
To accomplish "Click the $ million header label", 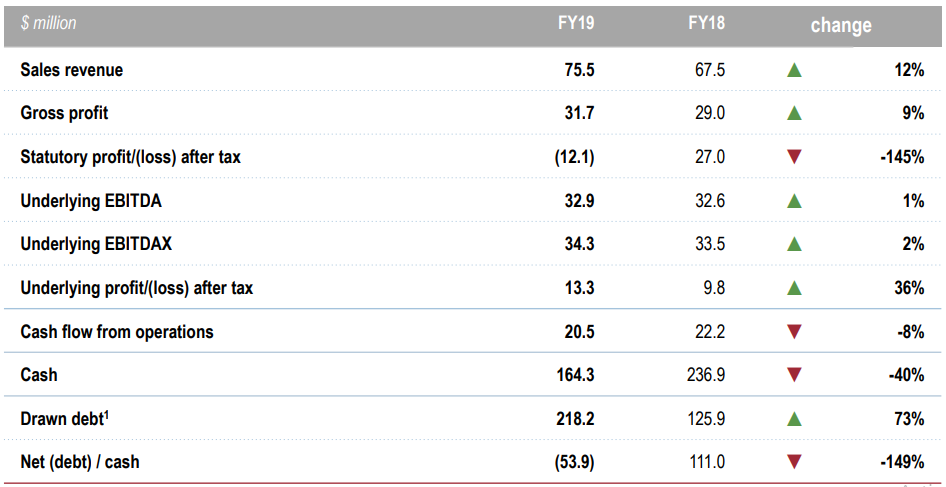I will 48,24.
